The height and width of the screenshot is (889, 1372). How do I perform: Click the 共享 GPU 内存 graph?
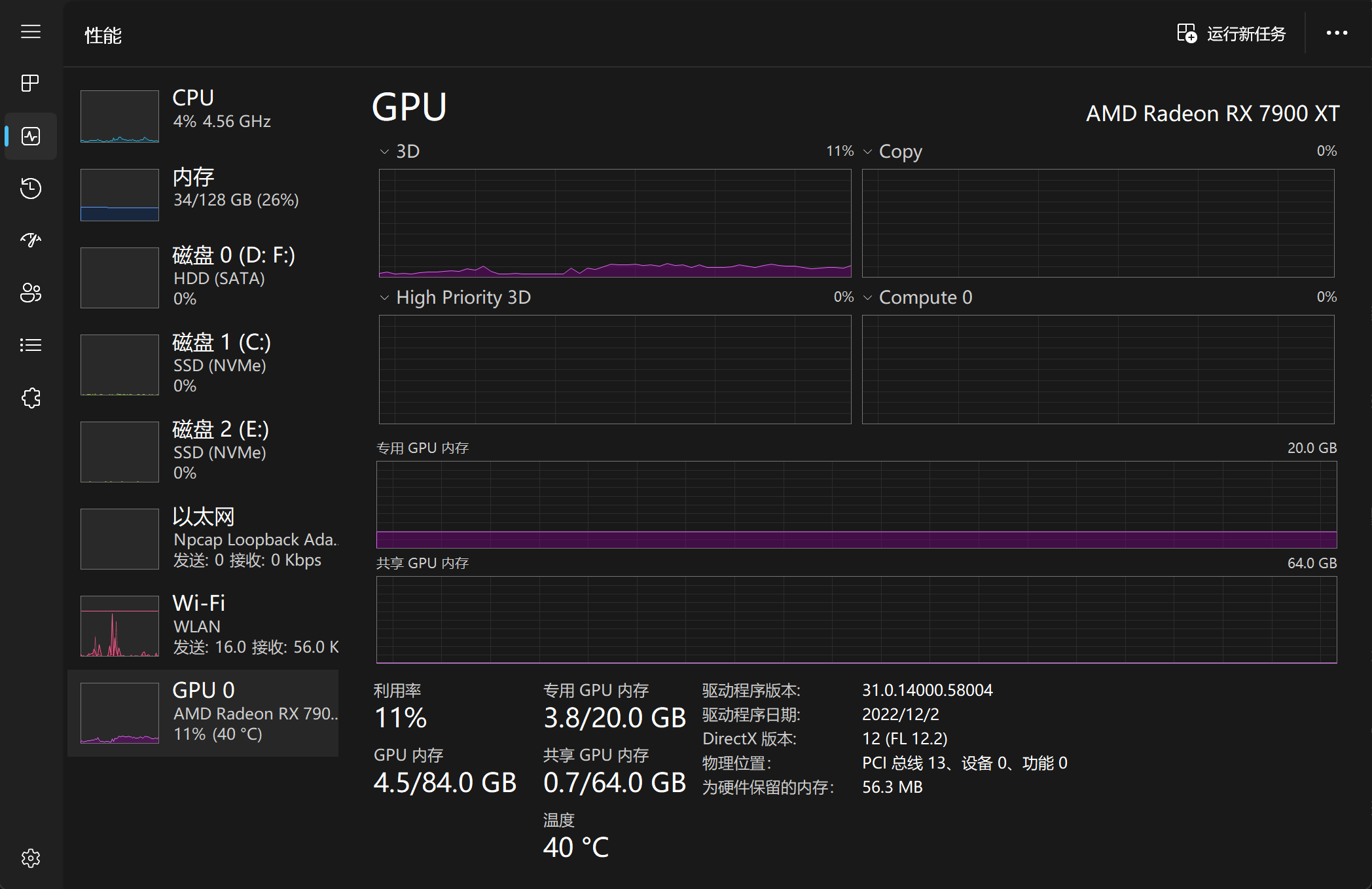pyautogui.click(x=857, y=620)
